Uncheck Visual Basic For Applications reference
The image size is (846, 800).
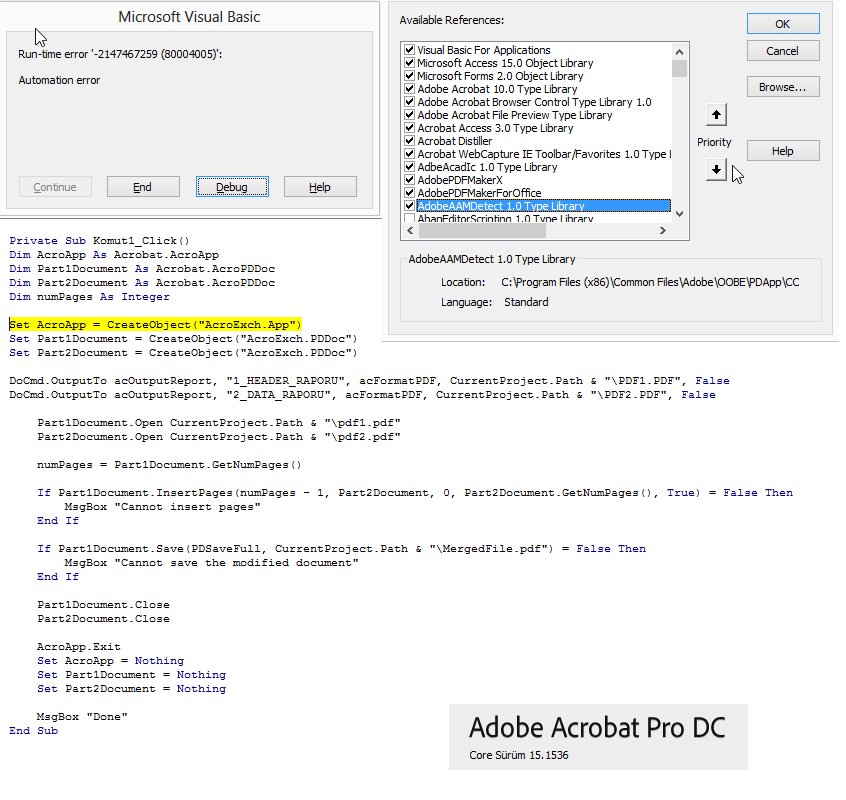point(409,50)
